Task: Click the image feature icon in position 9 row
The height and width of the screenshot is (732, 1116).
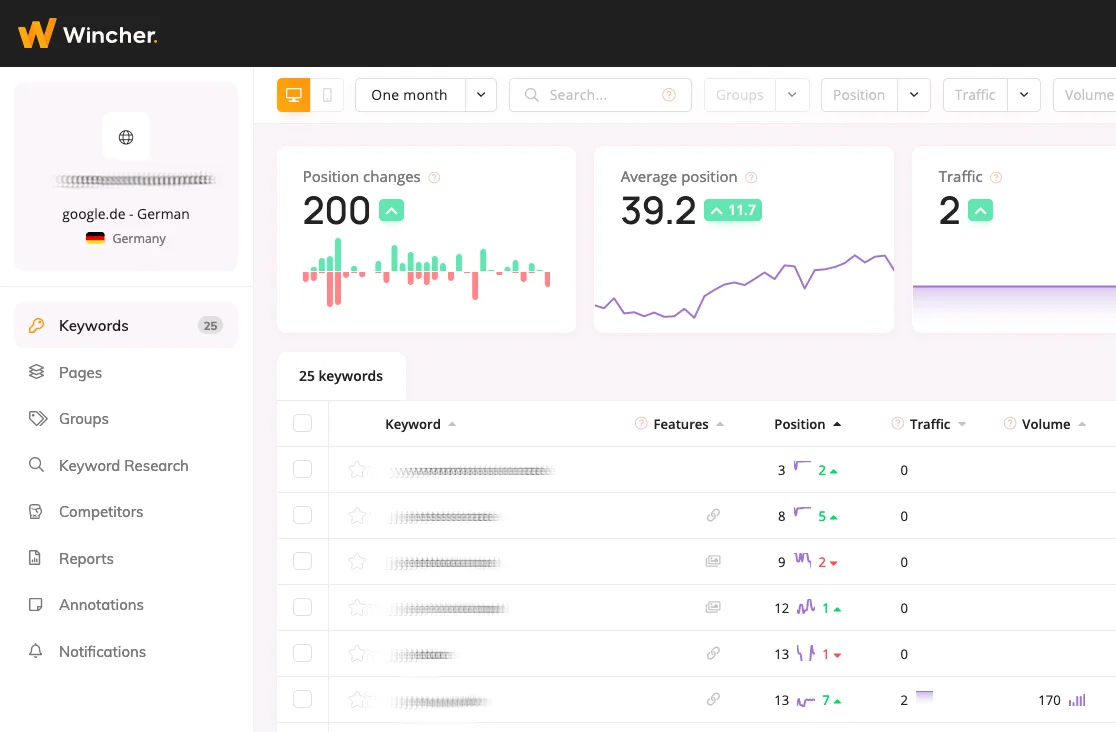Action: point(713,562)
